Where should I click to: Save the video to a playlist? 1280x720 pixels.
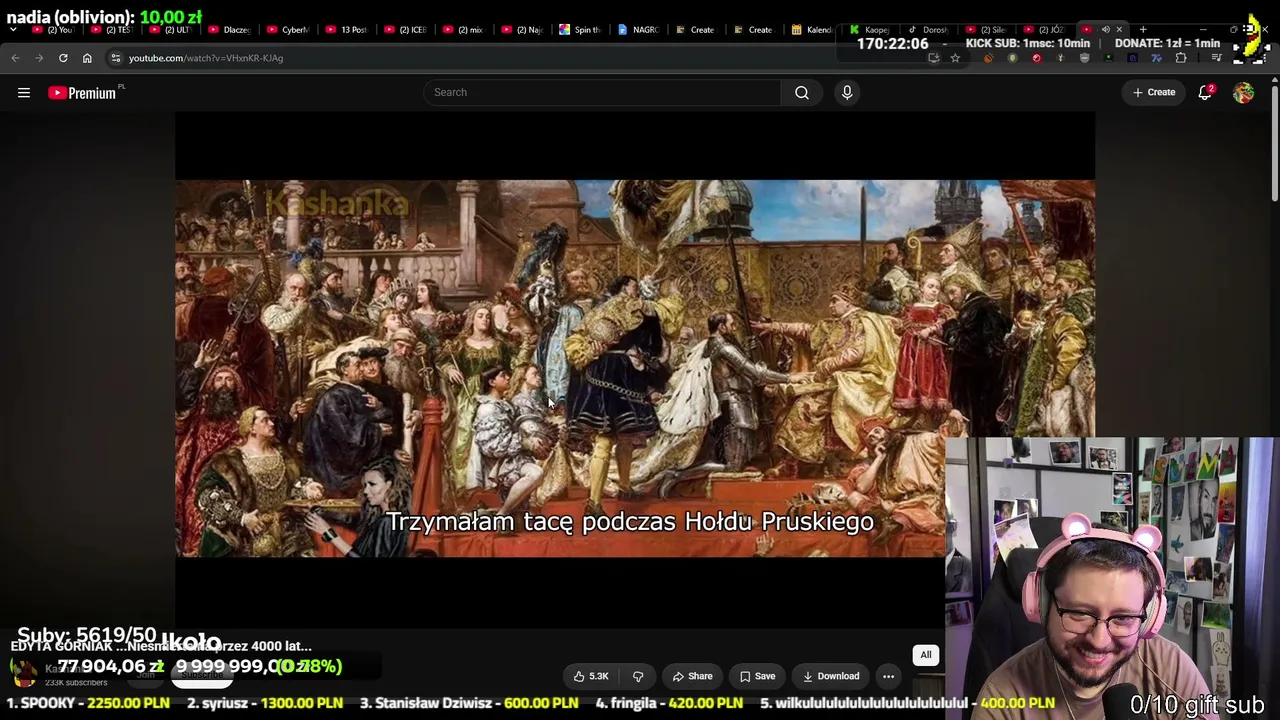point(757,676)
